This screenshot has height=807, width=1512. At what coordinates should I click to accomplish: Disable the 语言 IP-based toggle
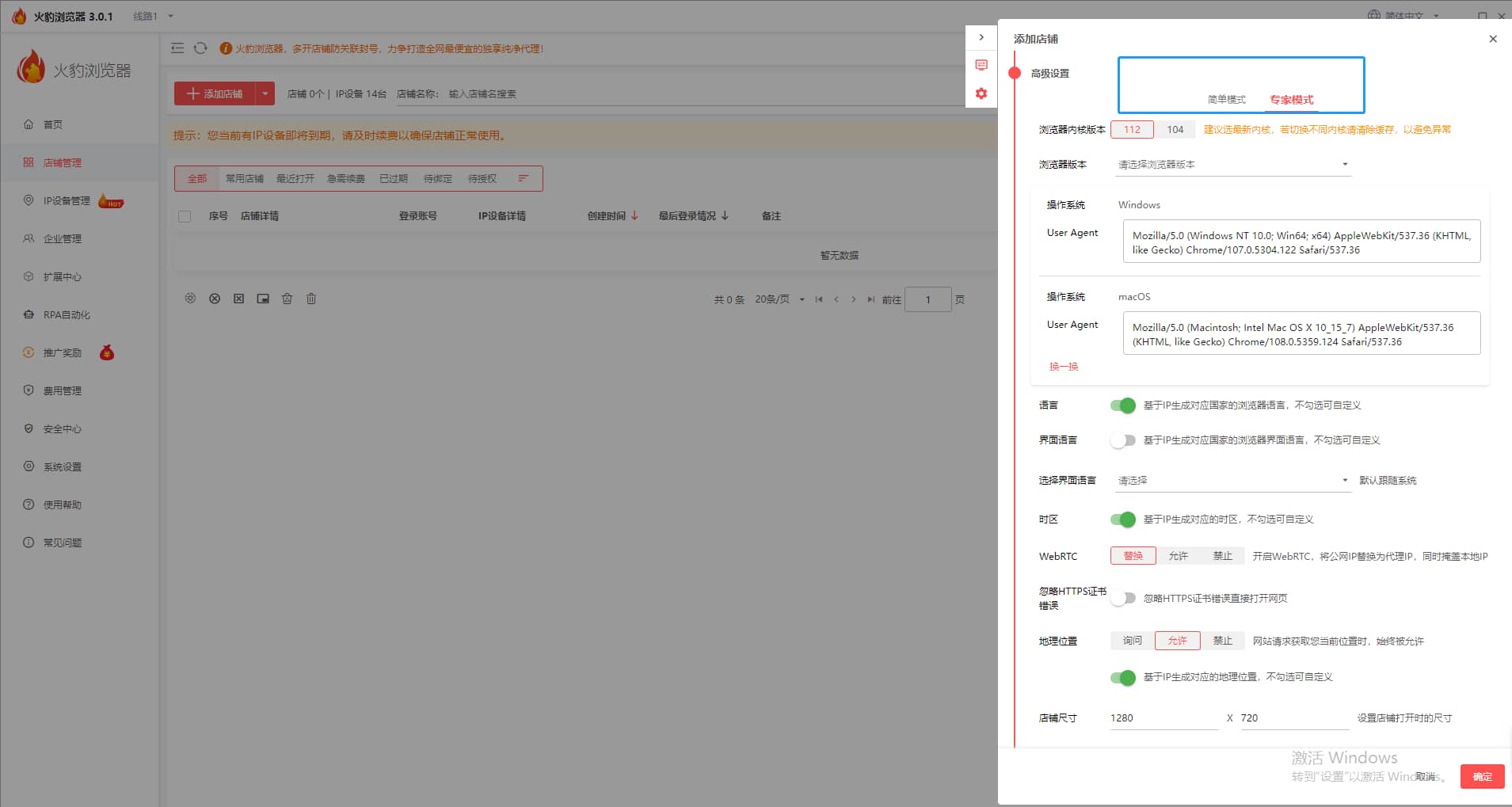click(1122, 405)
